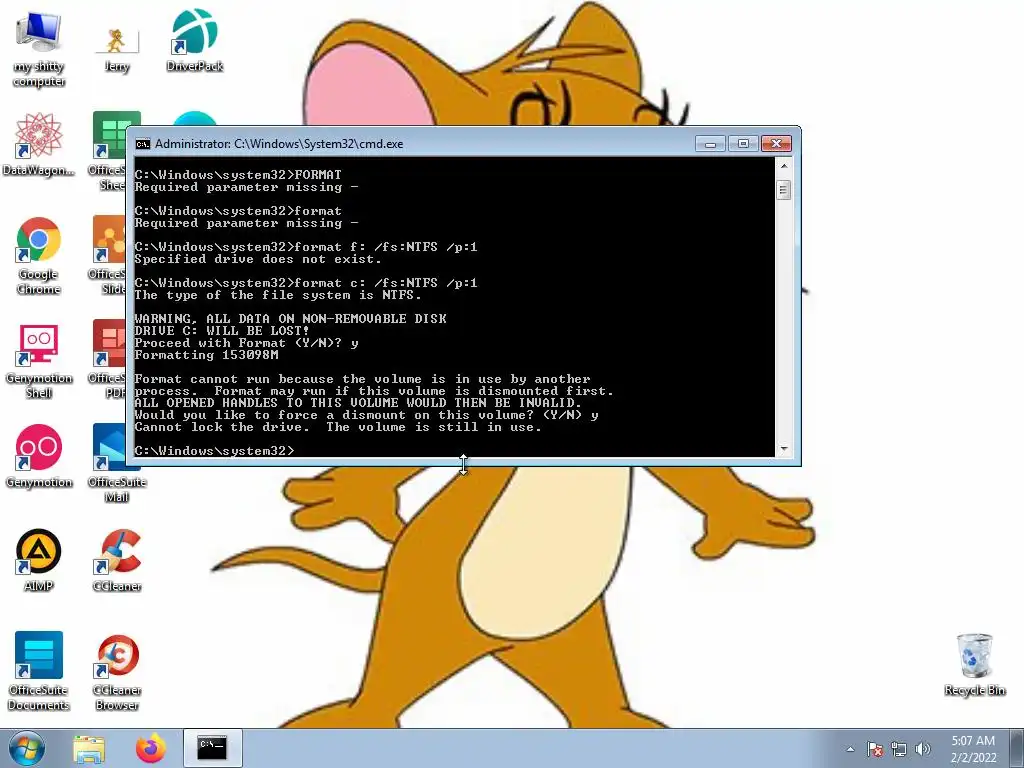The width and height of the screenshot is (1024, 768).
Task: Close the Administrator cmd.exe window
Action: 776,144
